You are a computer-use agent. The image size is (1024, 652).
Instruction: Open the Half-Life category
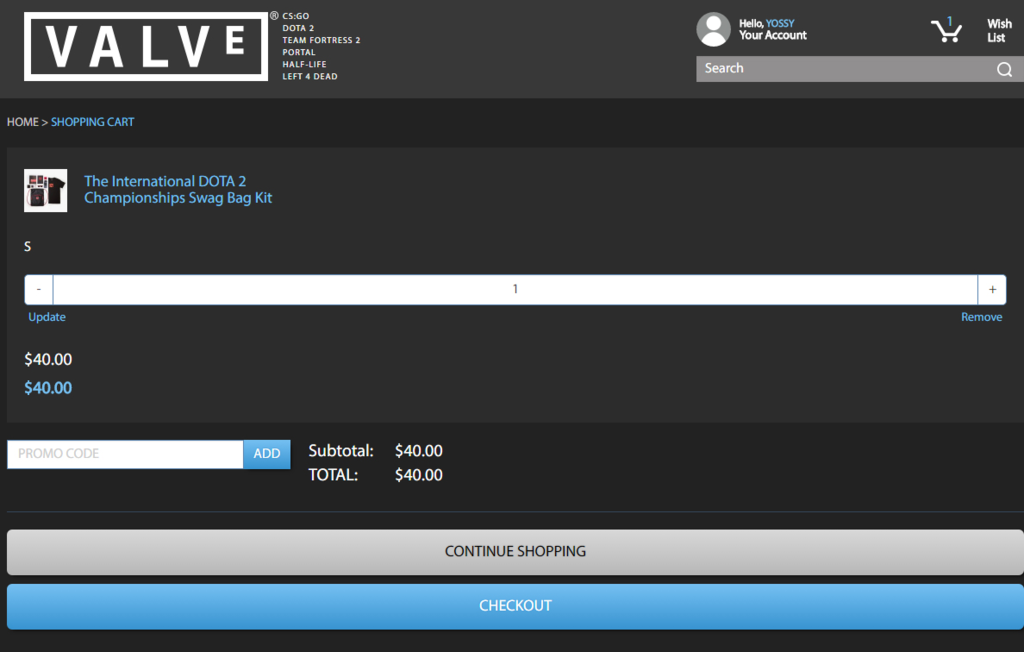pos(304,64)
